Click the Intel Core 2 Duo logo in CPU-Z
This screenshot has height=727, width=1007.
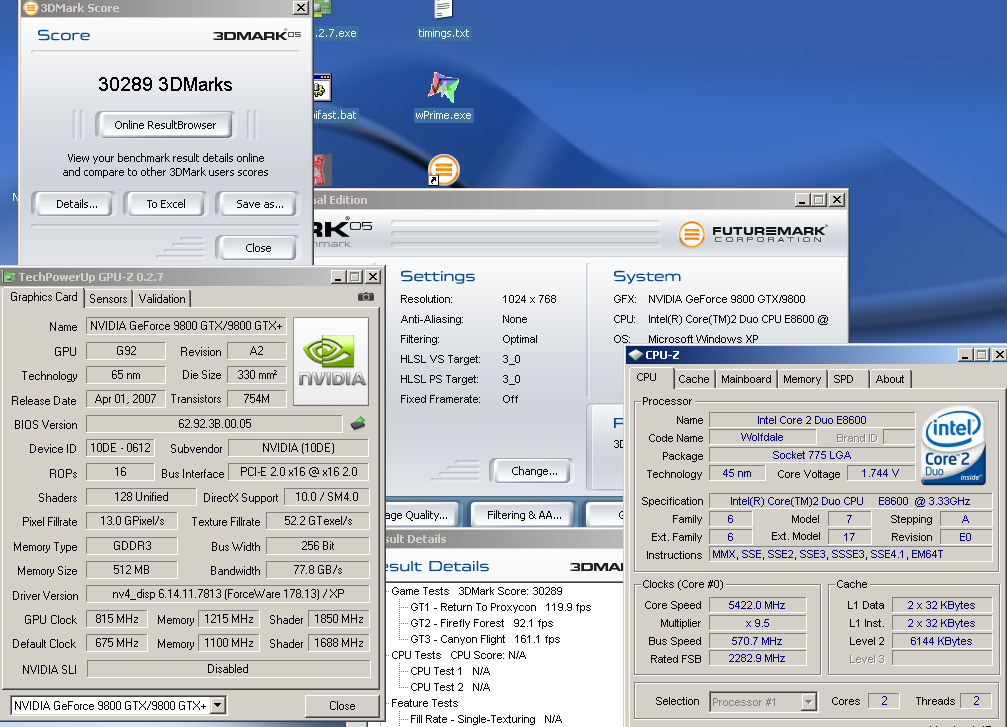(954, 447)
